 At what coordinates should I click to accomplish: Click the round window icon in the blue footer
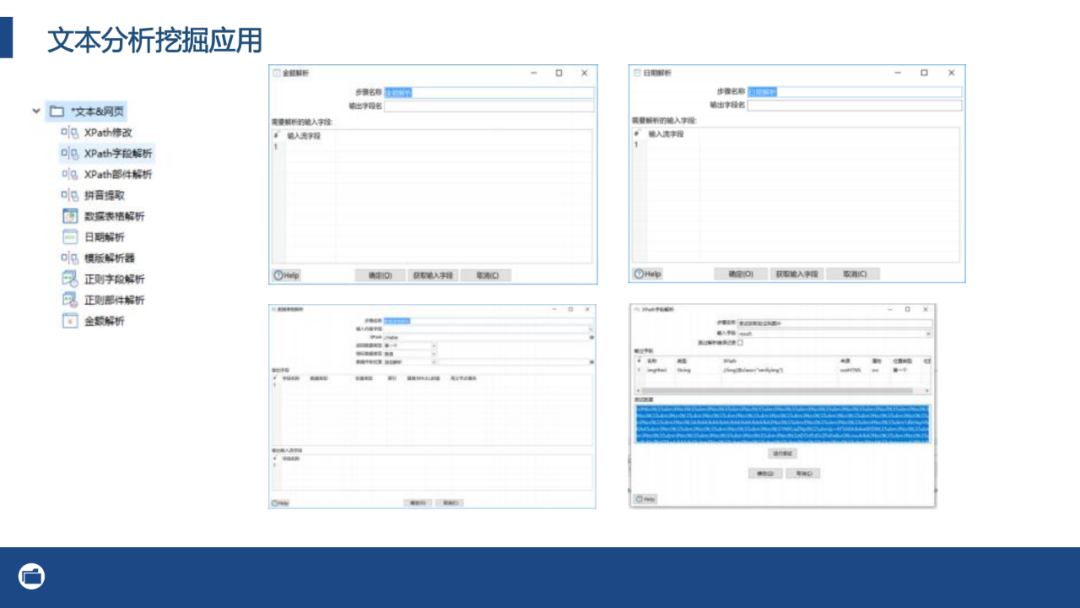click(x=32, y=576)
